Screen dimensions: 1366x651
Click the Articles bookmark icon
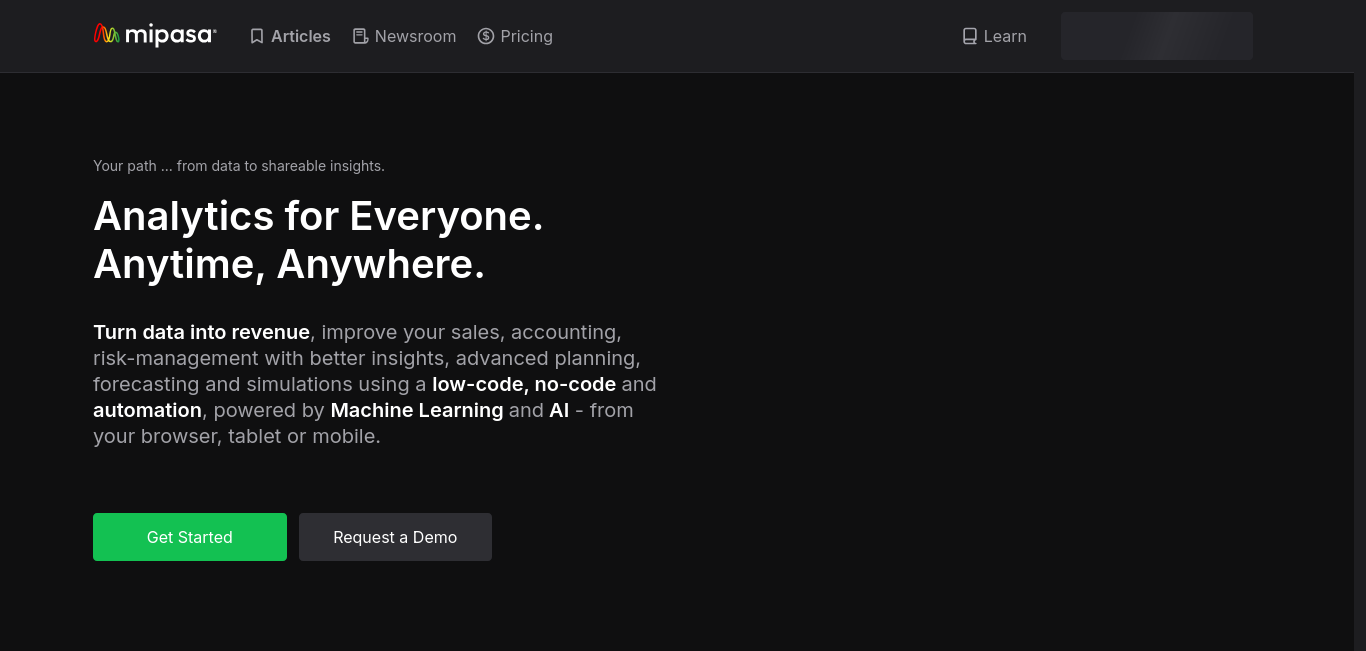tap(257, 36)
